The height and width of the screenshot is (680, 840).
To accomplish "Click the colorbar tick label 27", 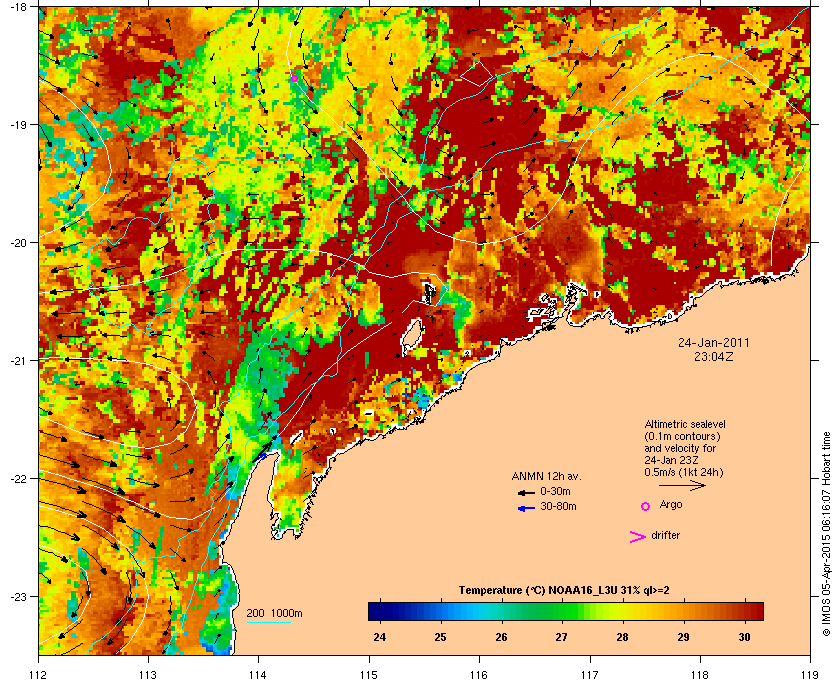I will tap(561, 638).
